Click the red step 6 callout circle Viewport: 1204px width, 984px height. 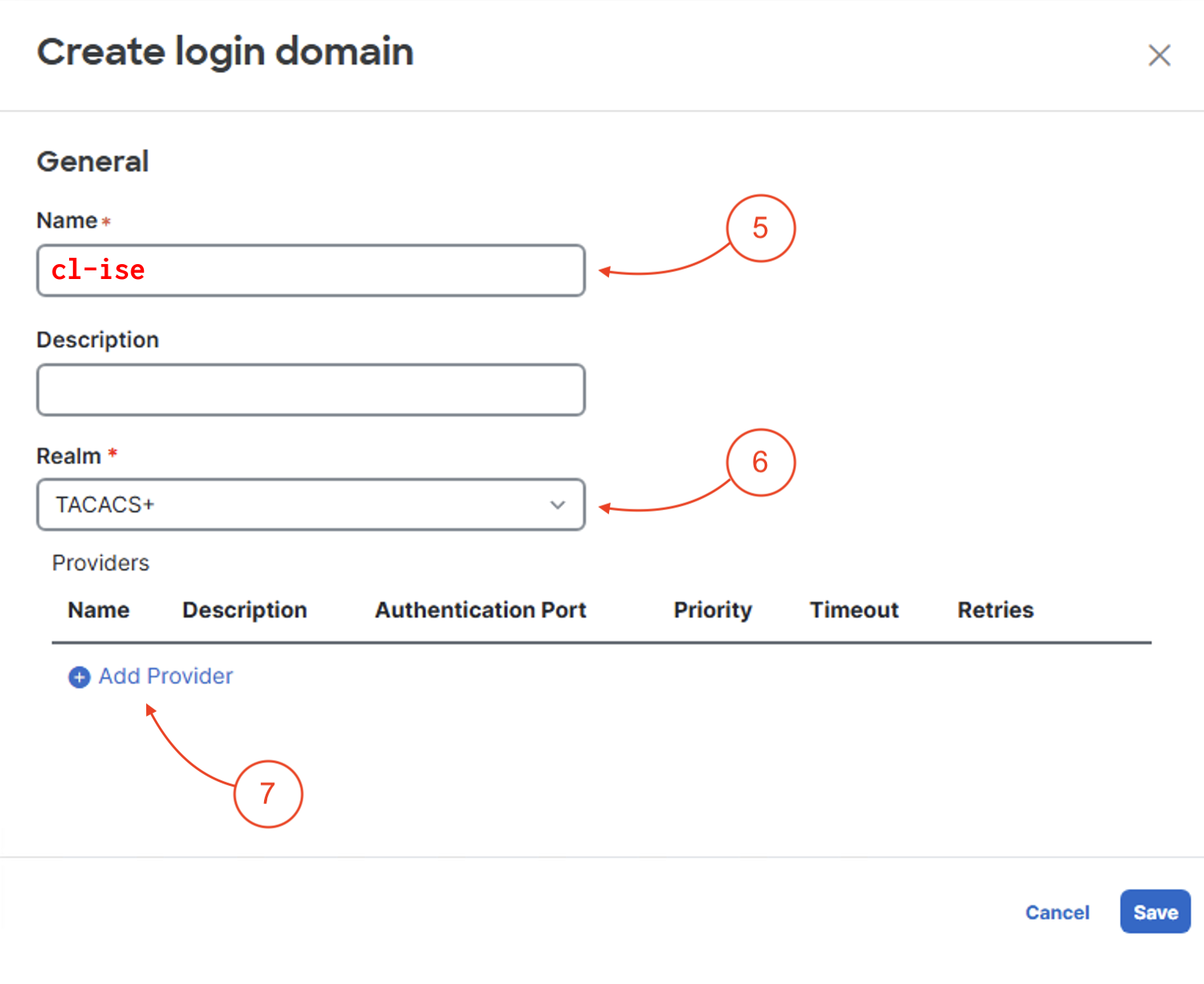760,462
